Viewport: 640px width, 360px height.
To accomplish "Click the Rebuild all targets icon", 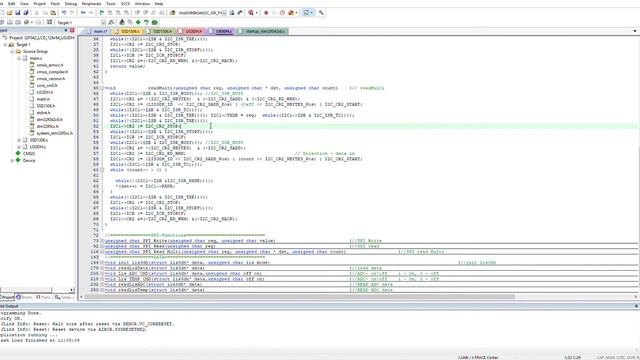I will [x=18, y=22].
